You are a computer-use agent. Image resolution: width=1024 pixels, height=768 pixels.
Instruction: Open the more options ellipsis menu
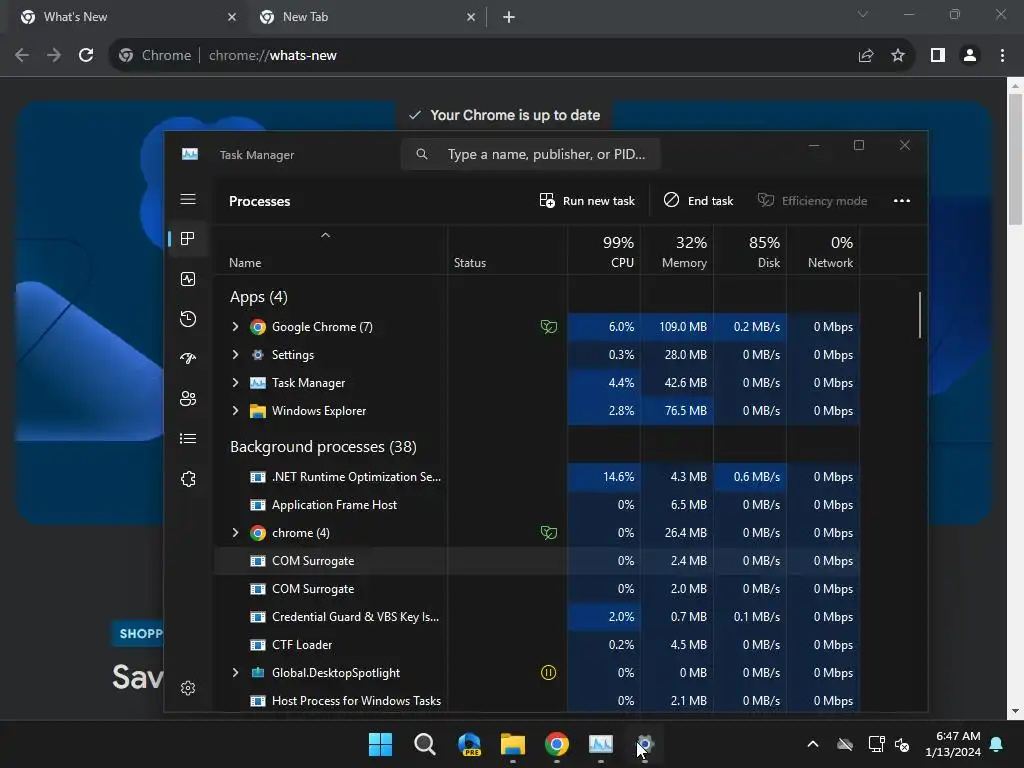902,200
